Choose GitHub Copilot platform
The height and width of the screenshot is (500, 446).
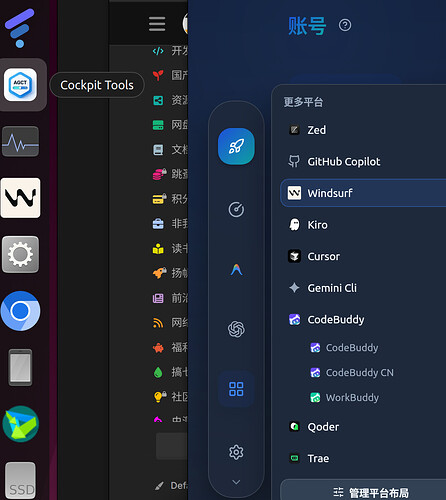click(363, 162)
